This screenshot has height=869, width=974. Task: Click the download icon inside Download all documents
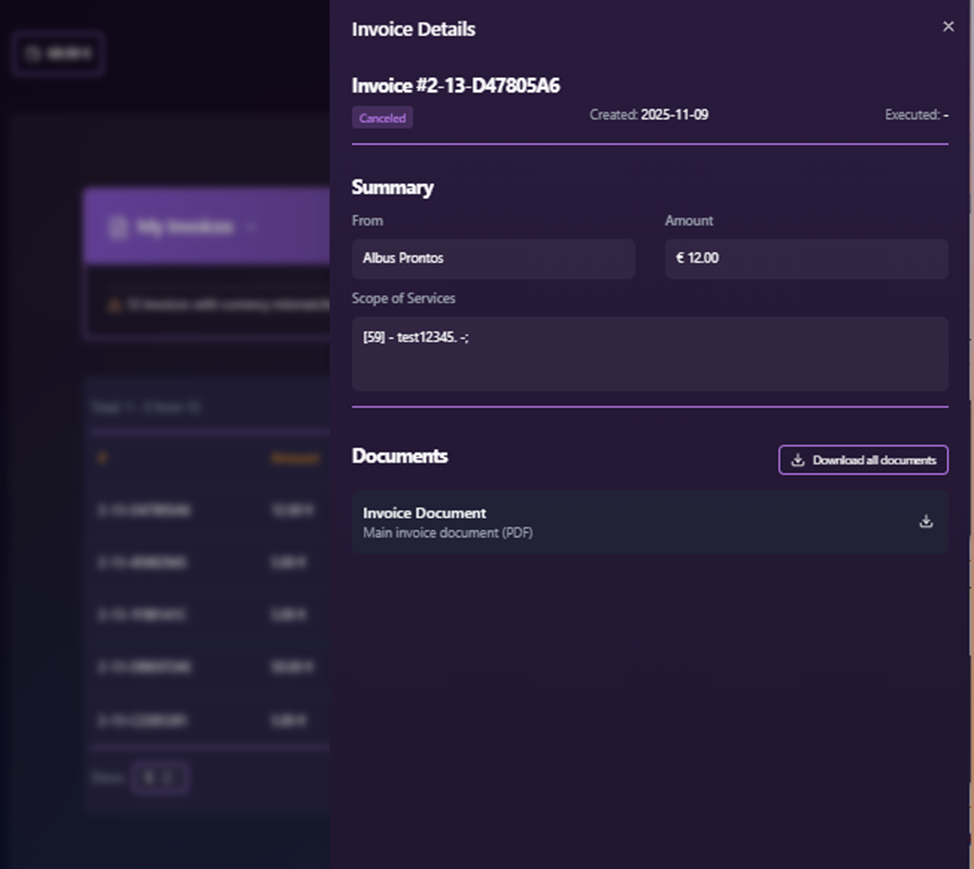(x=798, y=460)
